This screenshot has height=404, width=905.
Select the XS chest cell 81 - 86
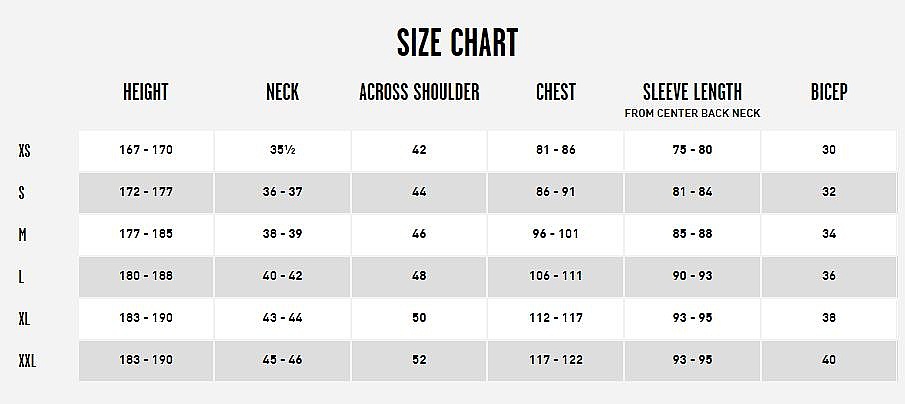pyautogui.click(x=556, y=150)
